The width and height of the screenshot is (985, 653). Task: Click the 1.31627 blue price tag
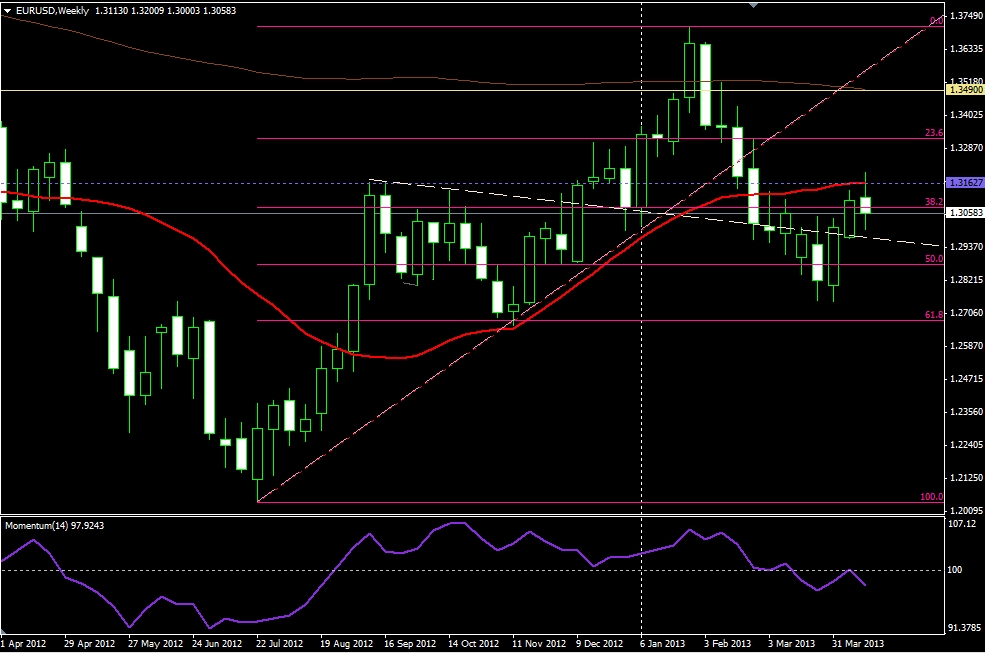[x=964, y=183]
